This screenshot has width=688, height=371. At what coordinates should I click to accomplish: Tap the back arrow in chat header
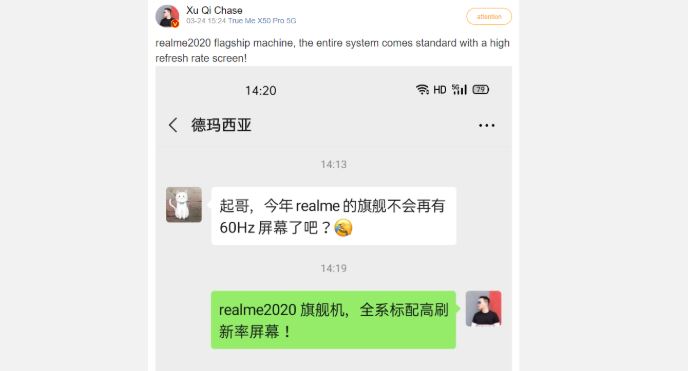pos(173,125)
